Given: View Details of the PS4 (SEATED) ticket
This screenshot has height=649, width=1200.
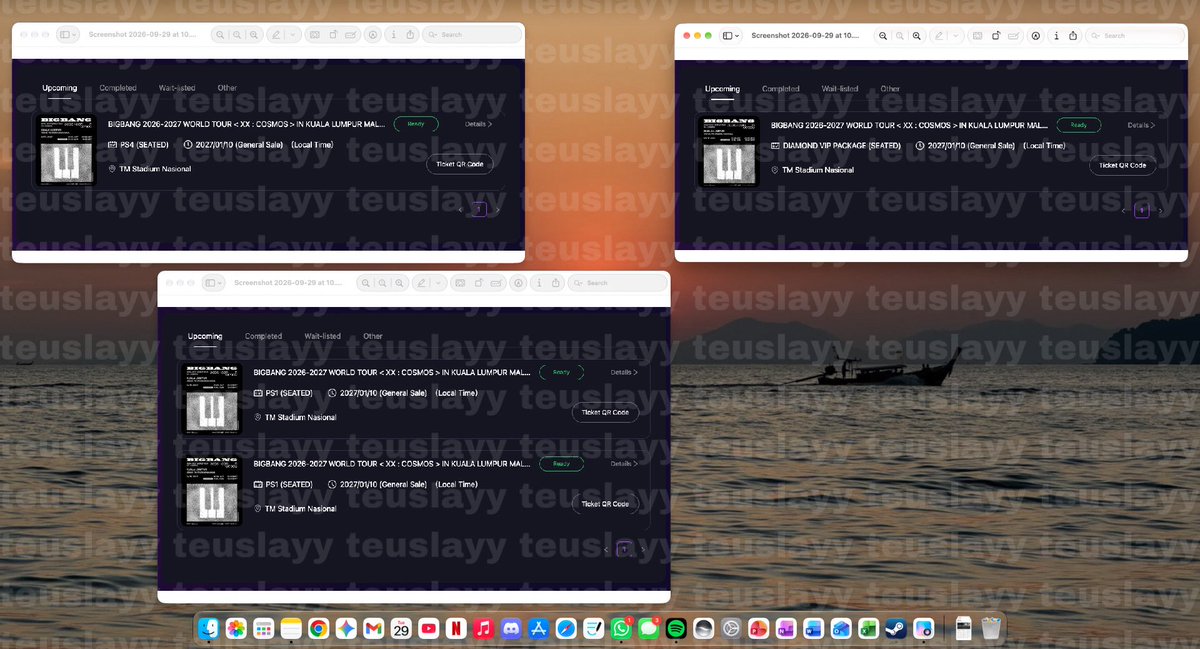Looking at the screenshot, I should (x=479, y=124).
